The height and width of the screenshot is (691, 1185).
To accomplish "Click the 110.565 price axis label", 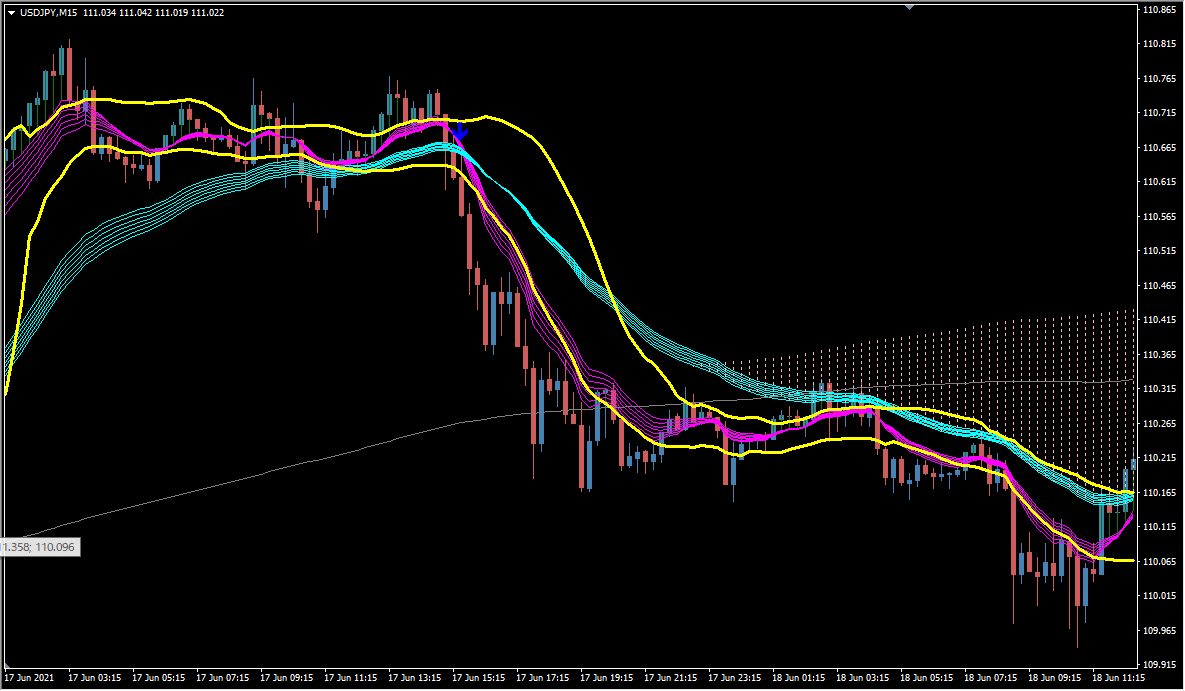I will point(1159,216).
